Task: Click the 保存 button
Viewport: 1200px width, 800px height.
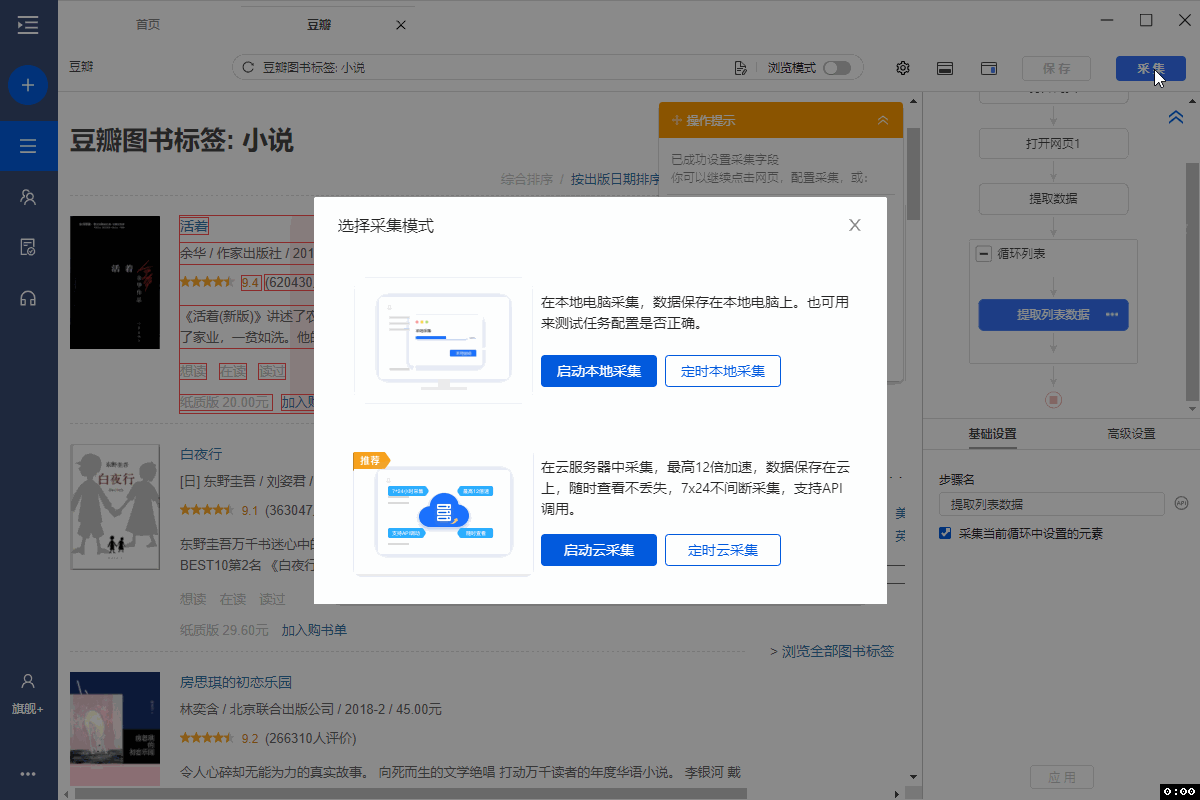Action: pyautogui.click(x=1057, y=68)
